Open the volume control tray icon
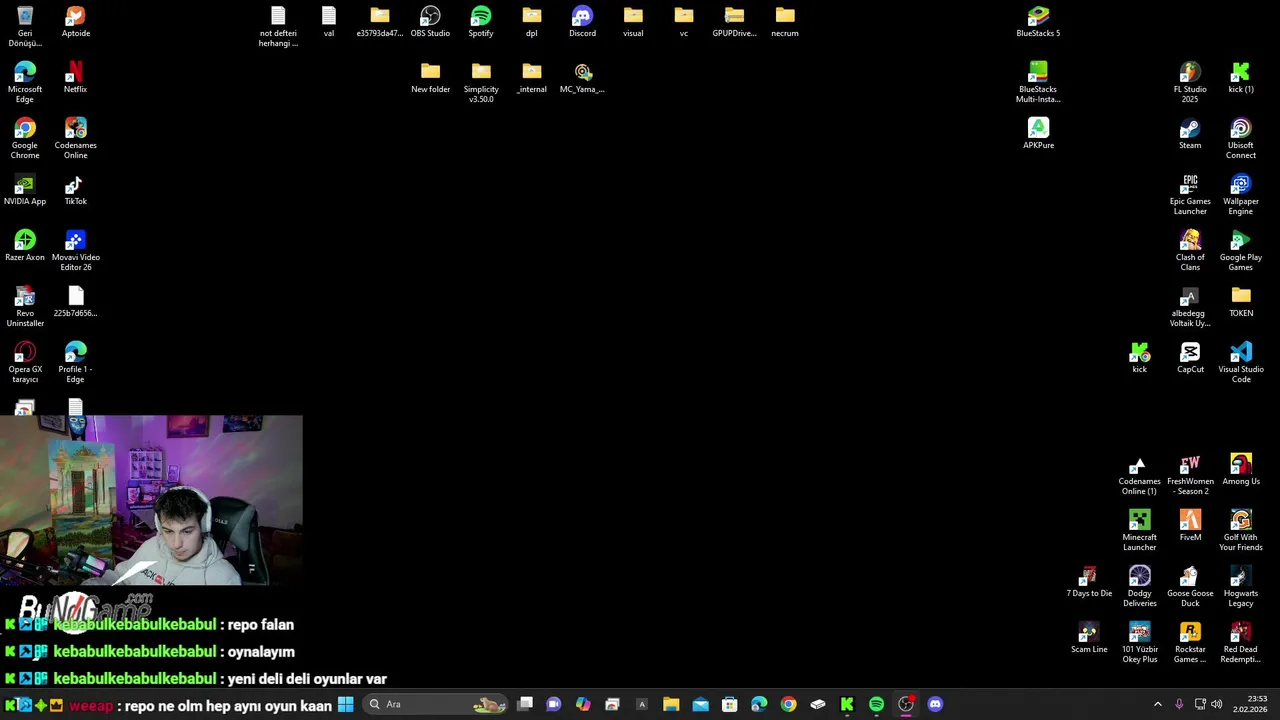 [x=1217, y=704]
